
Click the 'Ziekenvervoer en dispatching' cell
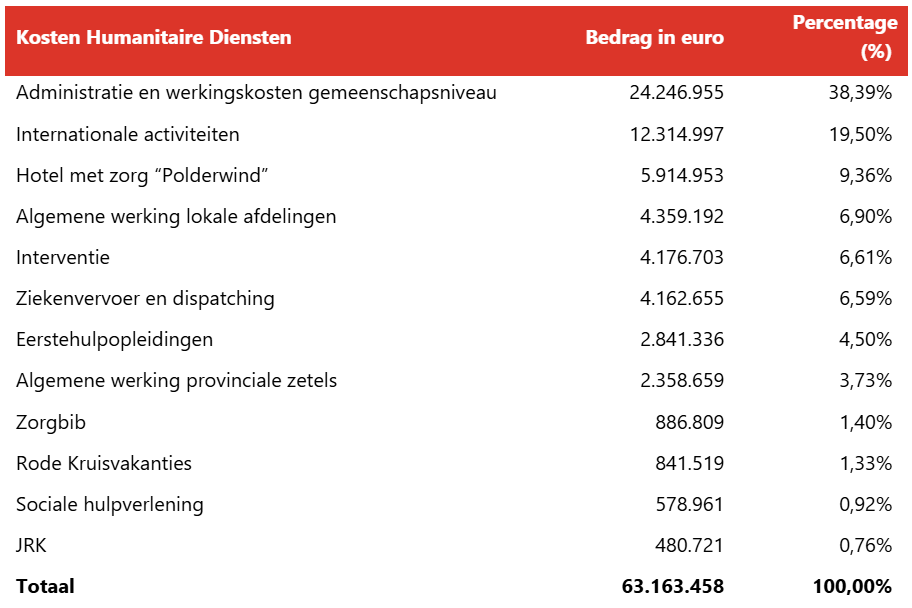[145, 299]
